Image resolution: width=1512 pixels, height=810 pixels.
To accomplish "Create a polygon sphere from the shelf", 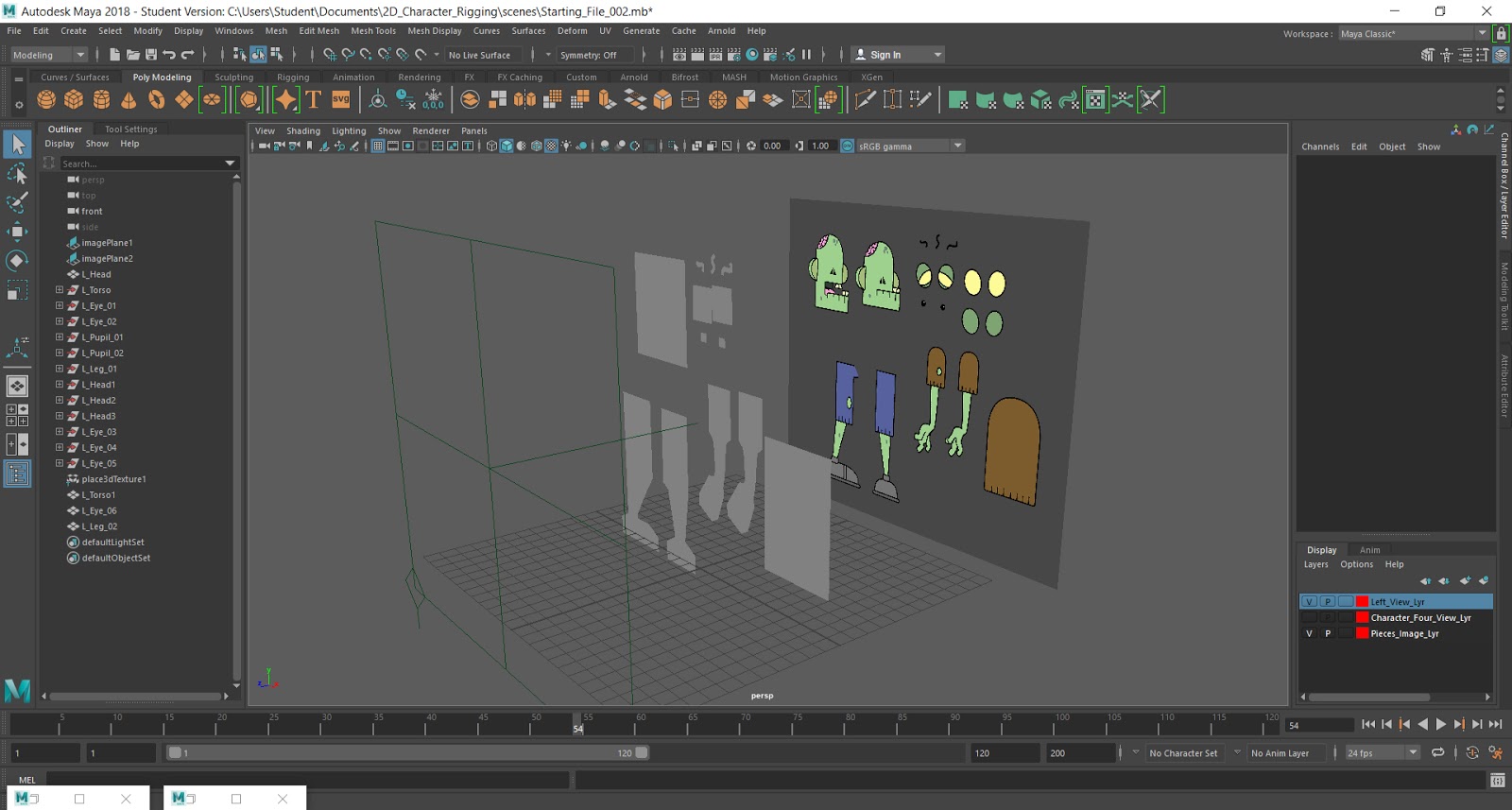I will click(46, 99).
